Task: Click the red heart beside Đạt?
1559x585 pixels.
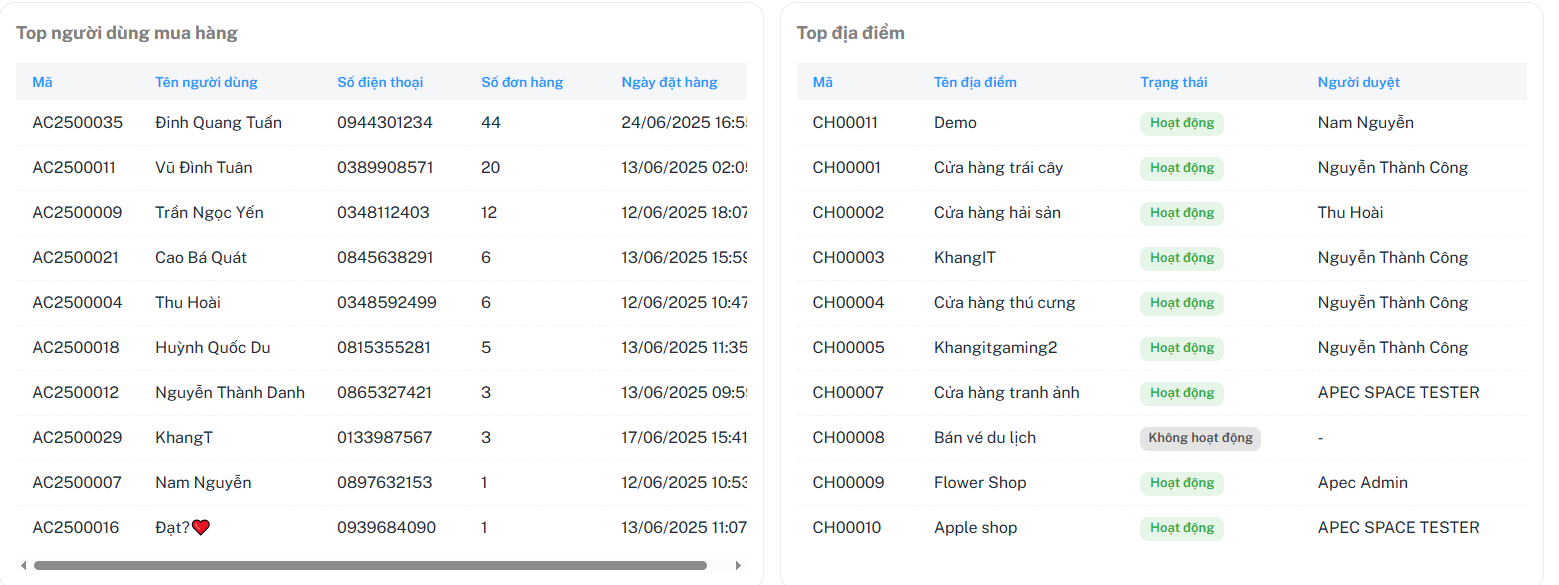Action: pyautogui.click(x=201, y=527)
